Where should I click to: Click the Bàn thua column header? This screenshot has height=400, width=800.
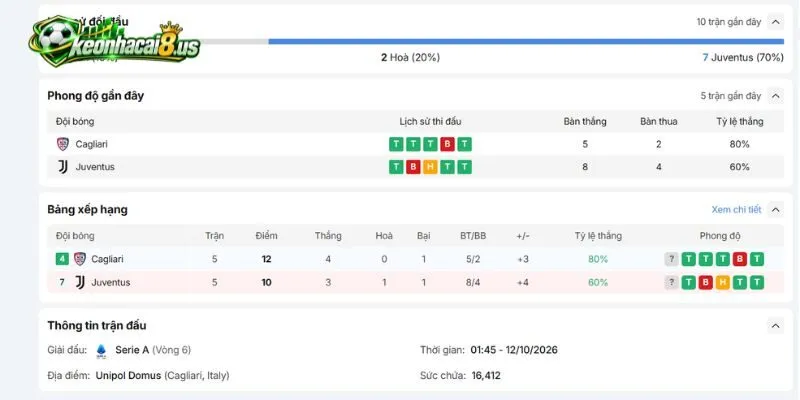tap(659, 121)
